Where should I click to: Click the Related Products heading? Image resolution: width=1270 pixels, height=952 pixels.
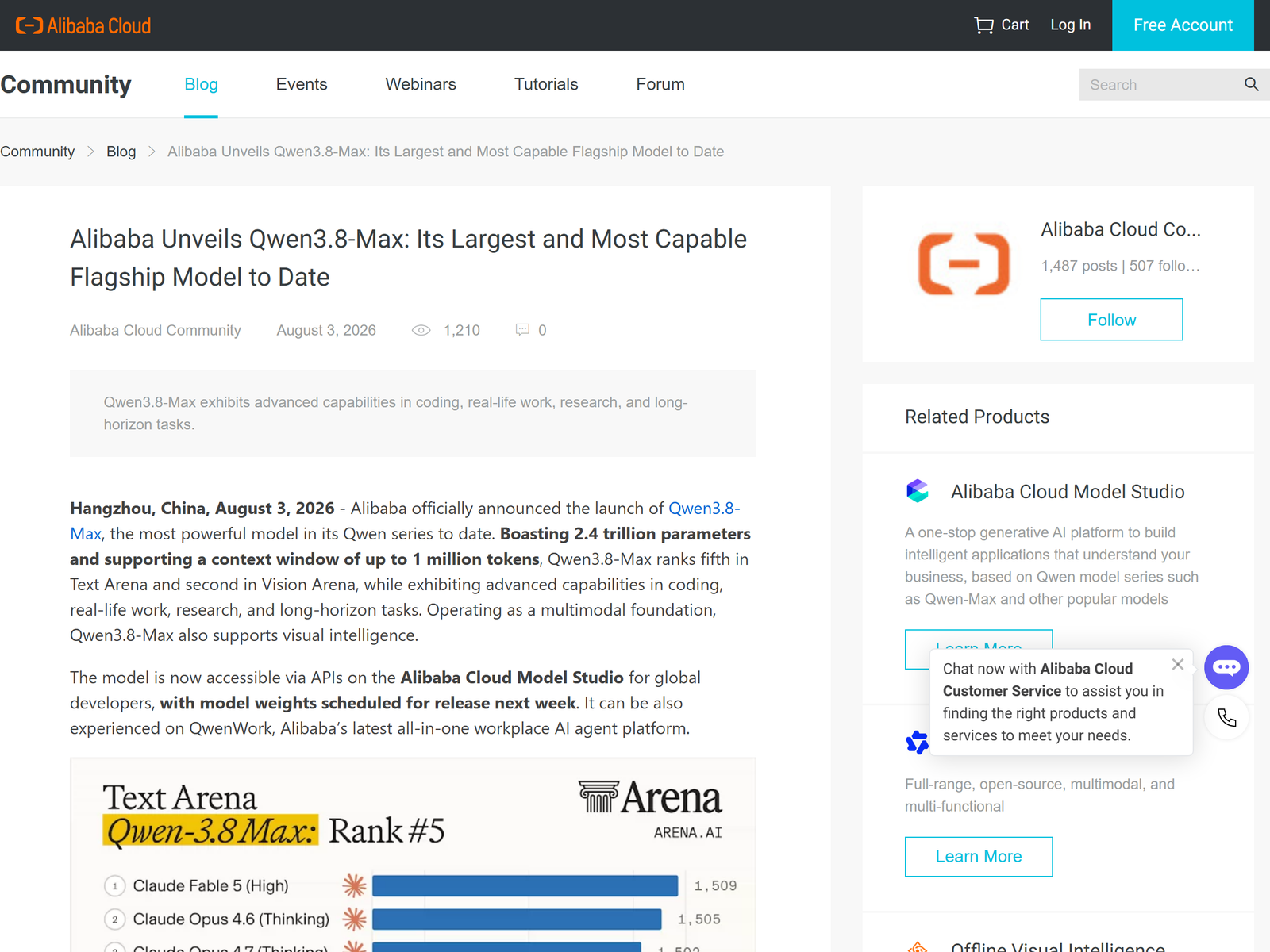[x=977, y=416]
